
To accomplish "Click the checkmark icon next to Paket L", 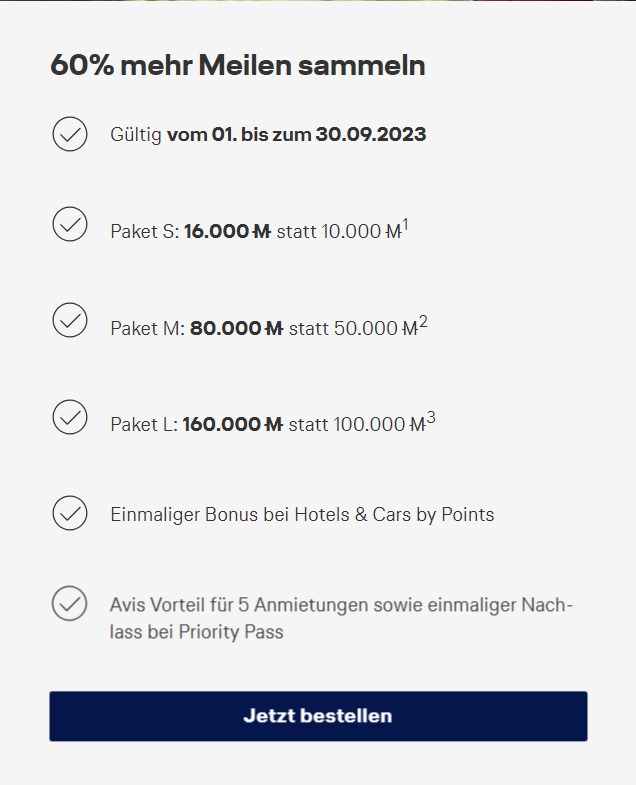I will 70,417.
